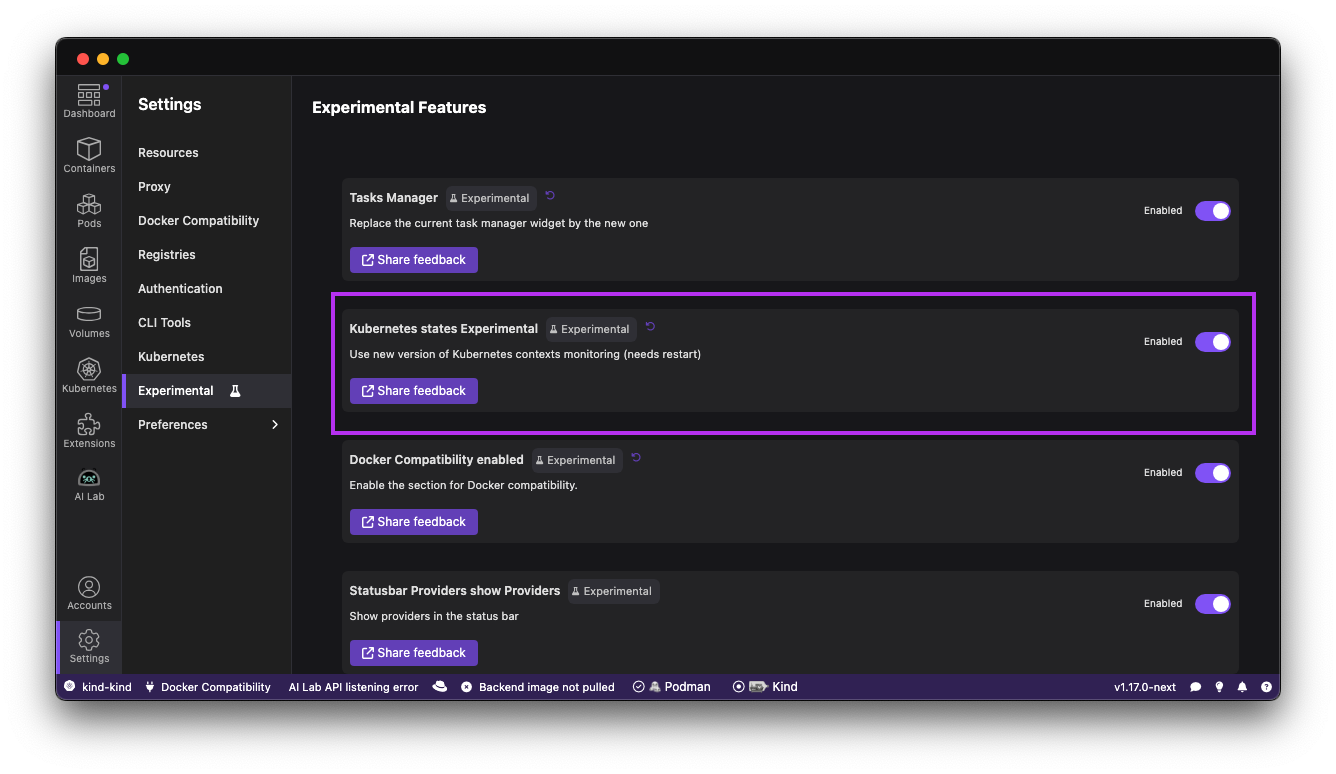Expand the Preferences submenu chevron
This screenshot has width=1336, height=774.
point(275,425)
